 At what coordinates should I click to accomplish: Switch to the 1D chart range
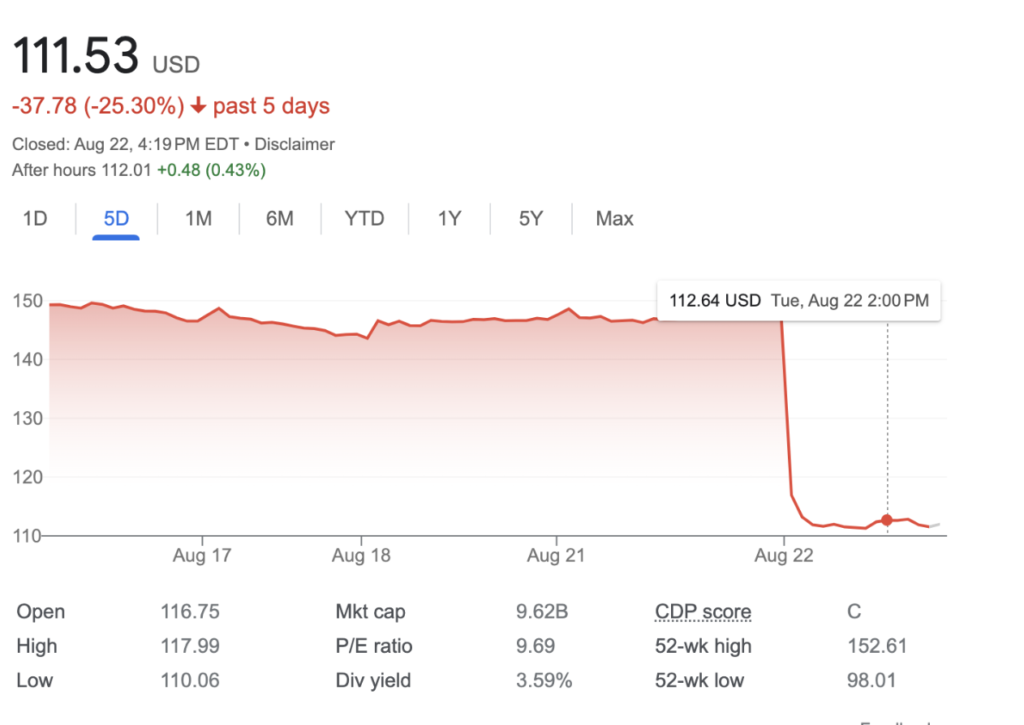click(36, 218)
